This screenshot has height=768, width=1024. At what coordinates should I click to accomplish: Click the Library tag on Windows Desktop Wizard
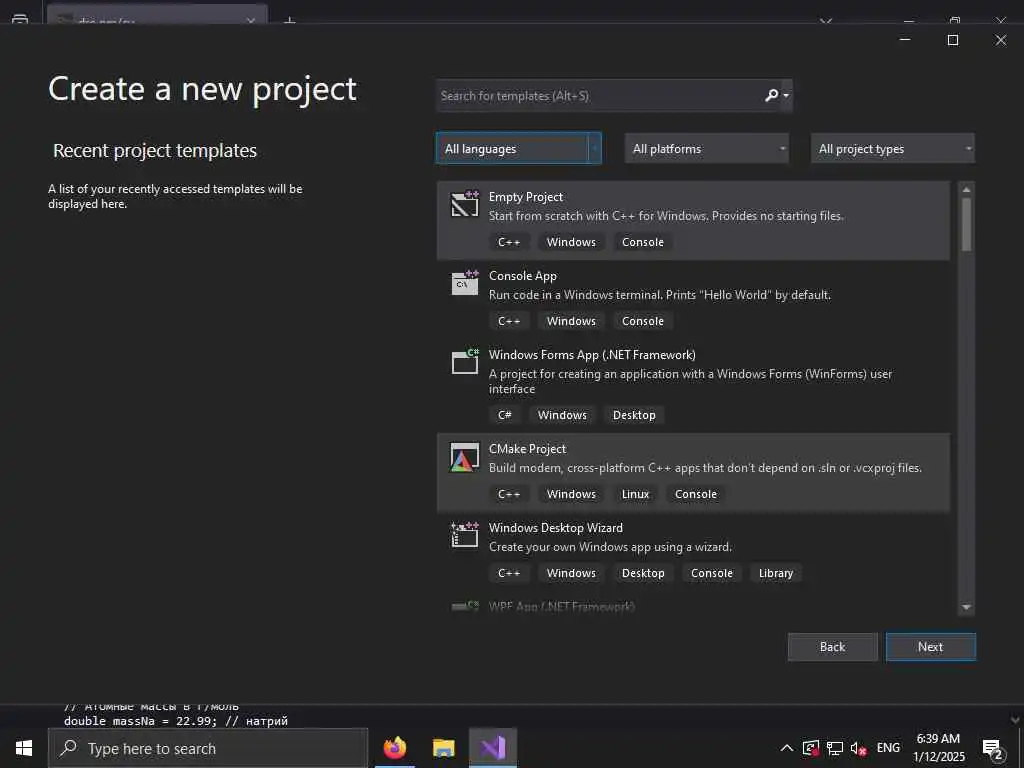[776, 573]
